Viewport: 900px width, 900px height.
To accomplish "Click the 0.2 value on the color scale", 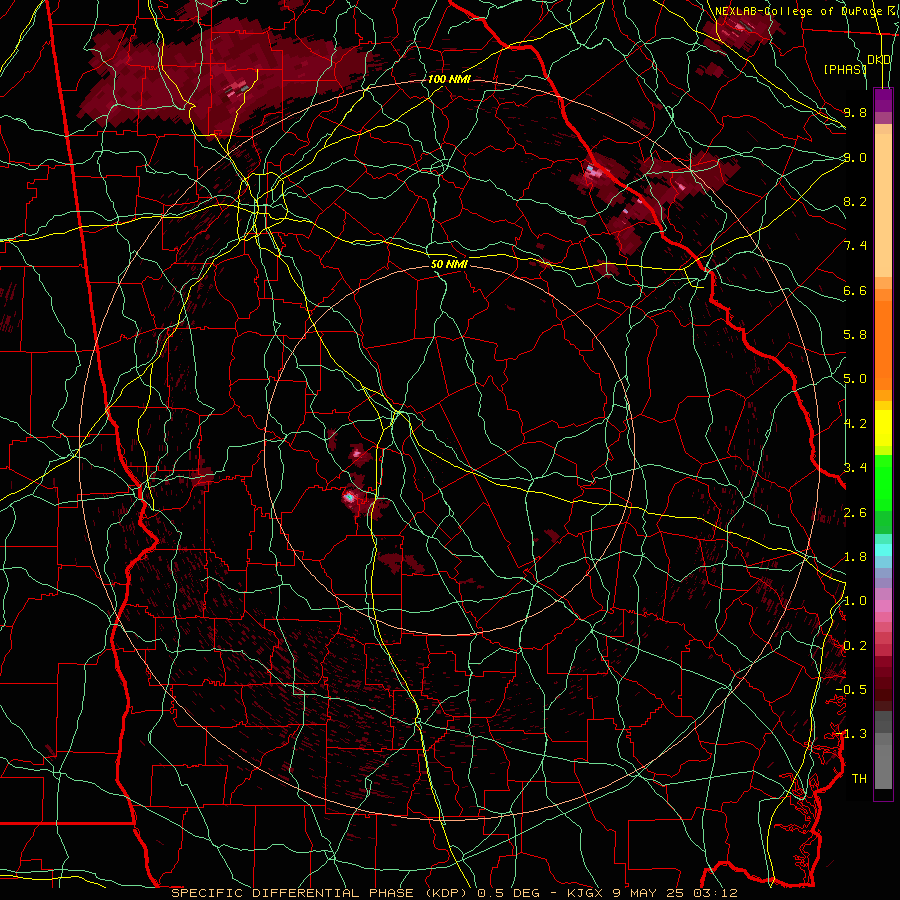I will 855,646.
